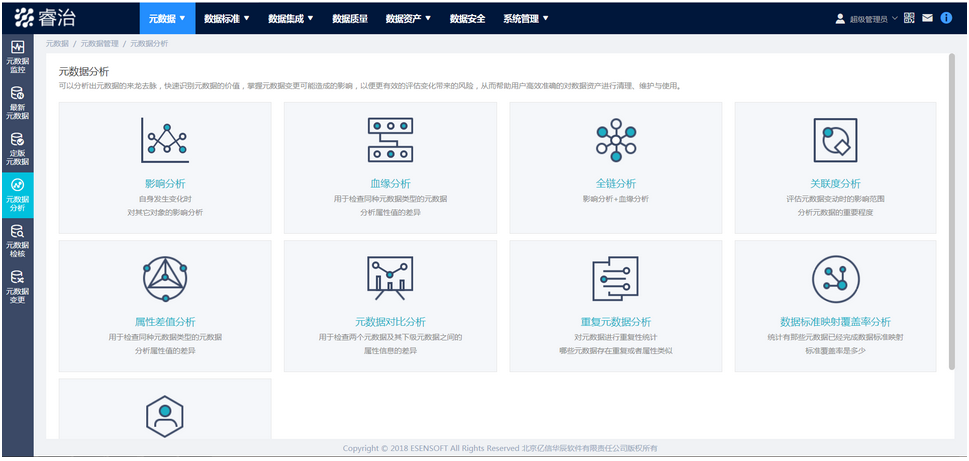Click the blue info icon in header
The height and width of the screenshot is (461, 969).
tap(946, 18)
